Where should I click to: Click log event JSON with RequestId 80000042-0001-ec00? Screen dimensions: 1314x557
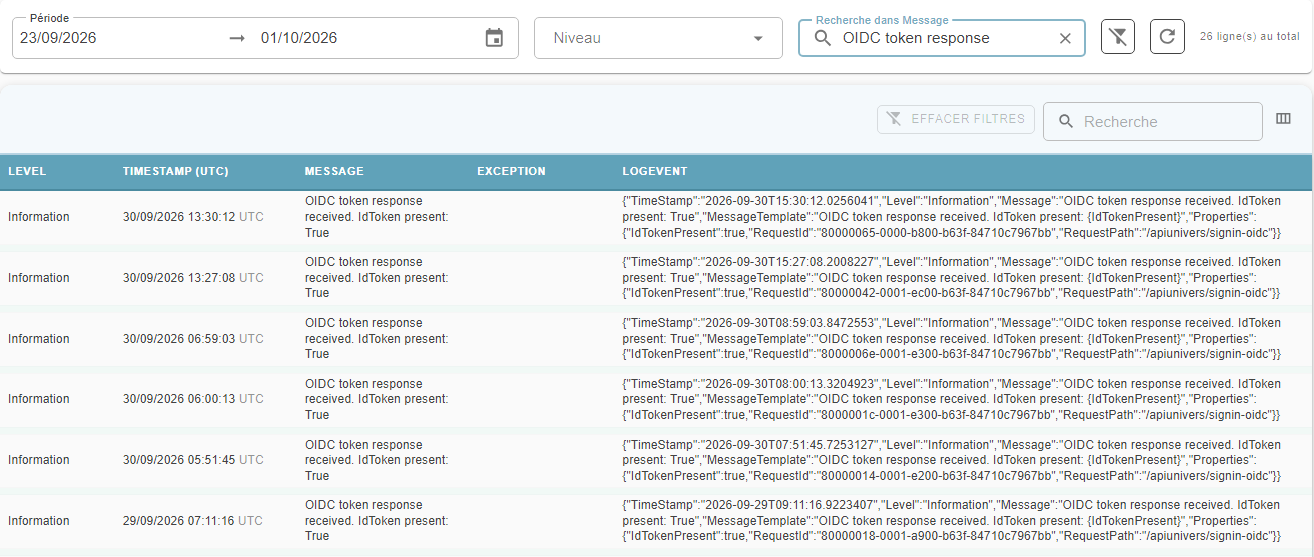952,278
